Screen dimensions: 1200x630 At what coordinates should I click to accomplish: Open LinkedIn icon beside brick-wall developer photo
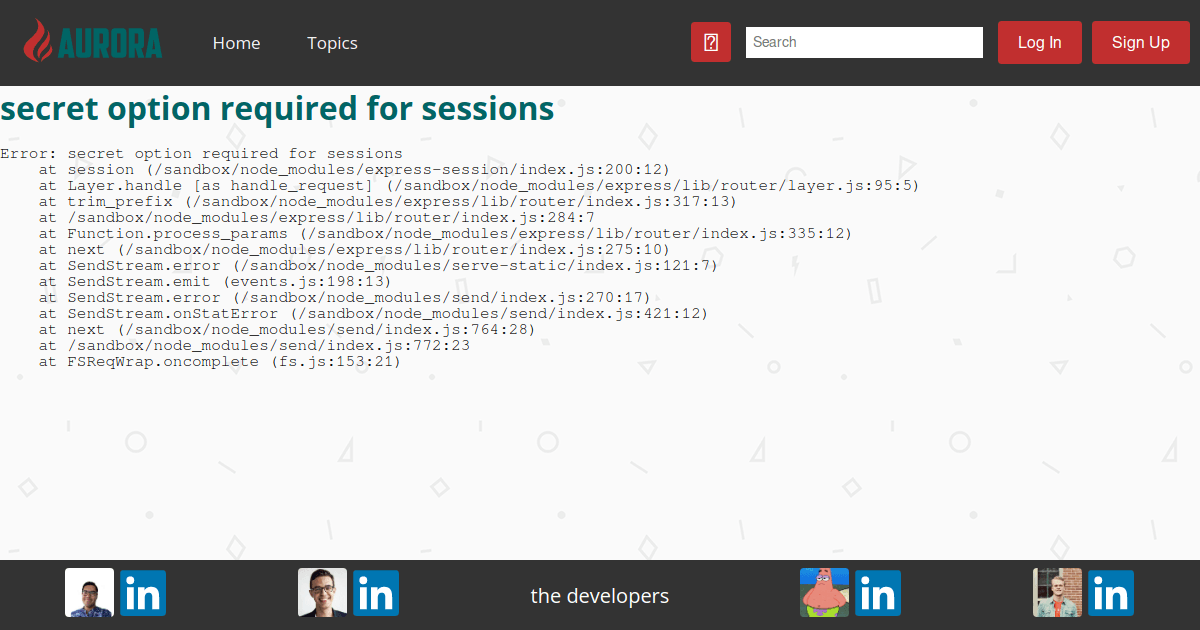(1111, 593)
